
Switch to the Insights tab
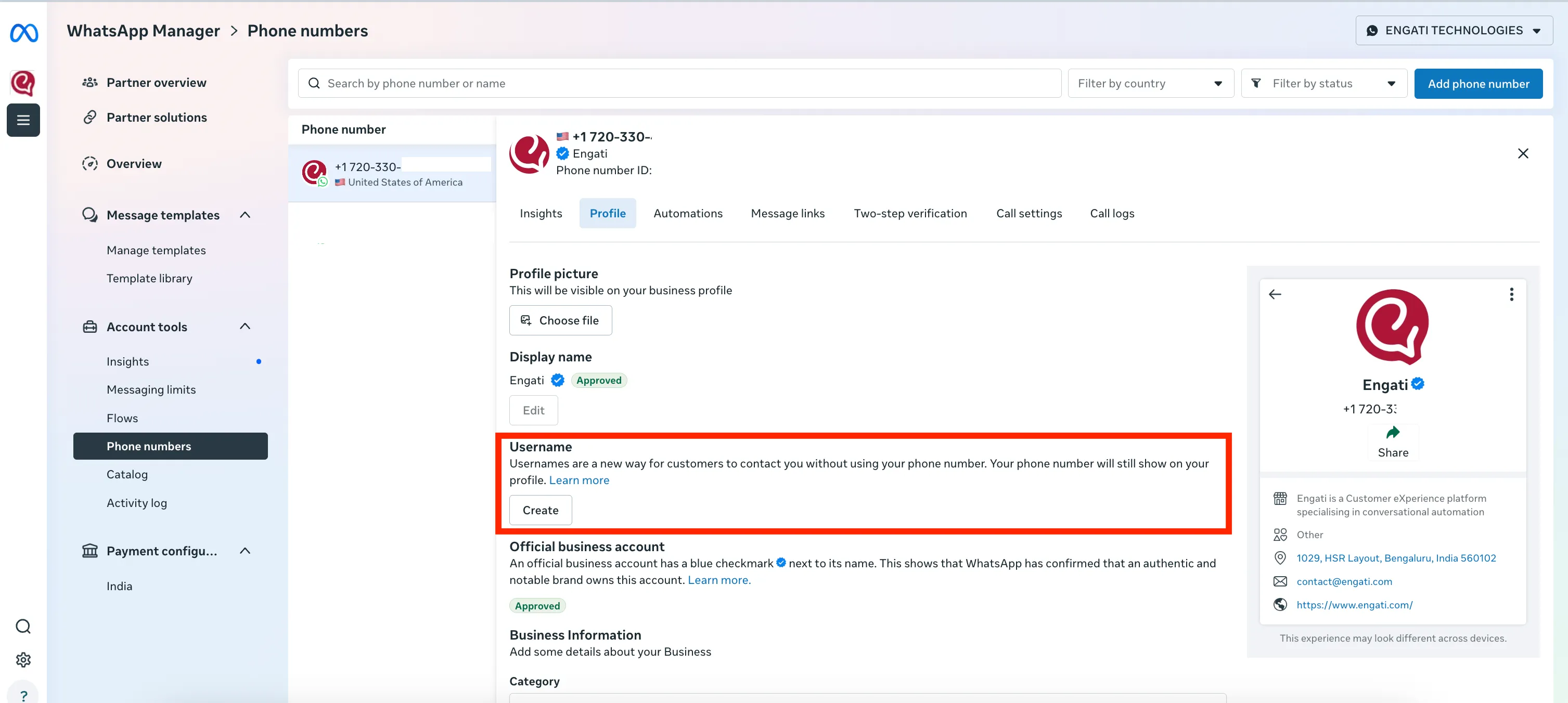541,214
